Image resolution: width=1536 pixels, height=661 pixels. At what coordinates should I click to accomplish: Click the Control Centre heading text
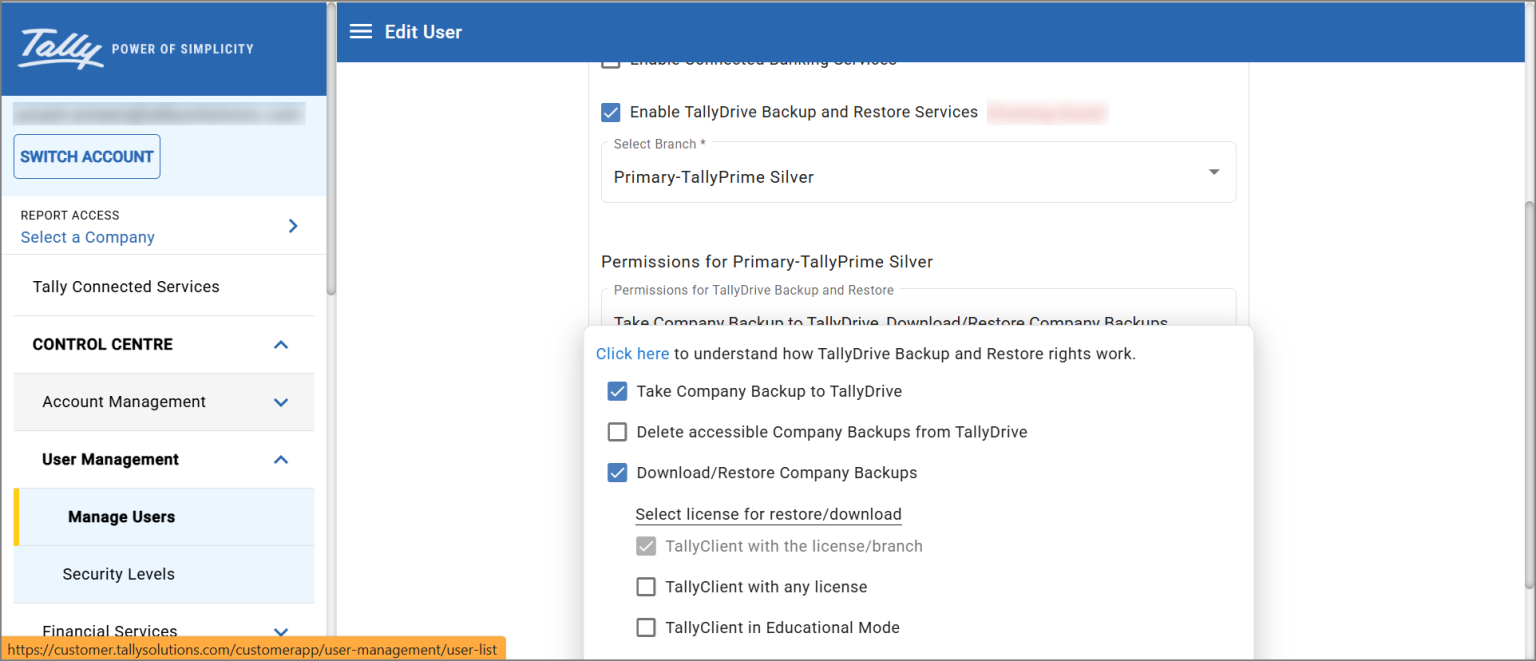103,344
